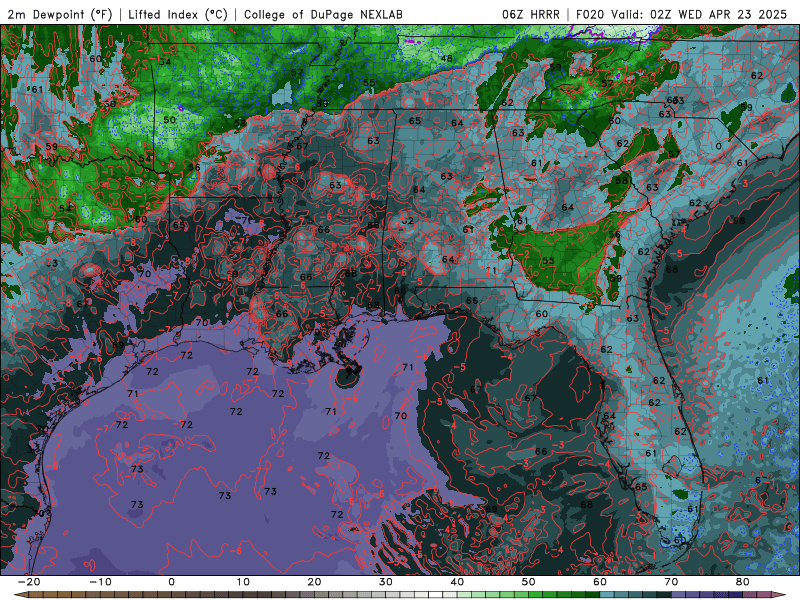The height and width of the screenshot is (600, 800).
Task: Click the -20 label on the color scale
Action: (29, 582)
